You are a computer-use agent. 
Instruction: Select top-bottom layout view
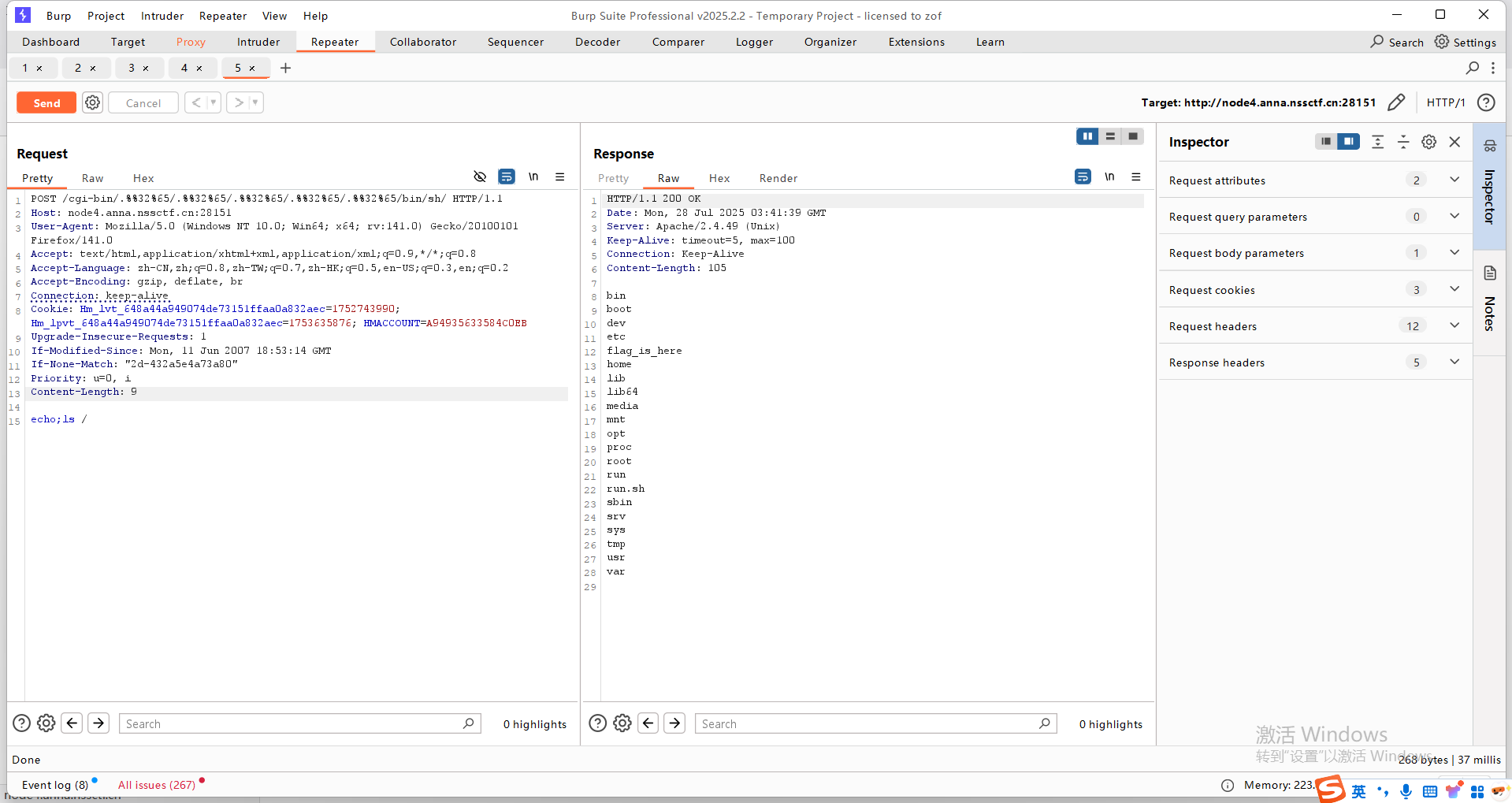tap(1110, 136)
